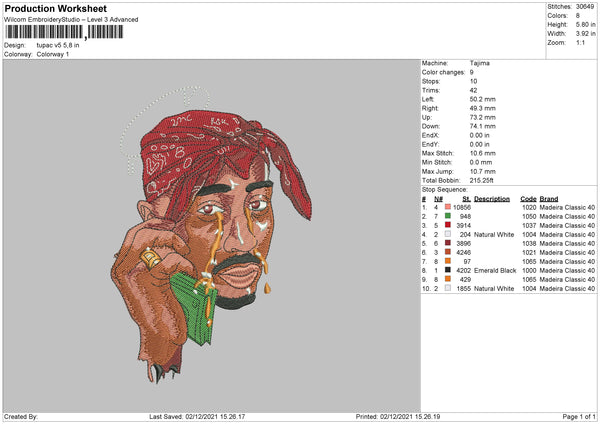Click thread code '1021' in row 6
Image resolution: width=600 pixels, height=424 pixels.
click(529, 253)
